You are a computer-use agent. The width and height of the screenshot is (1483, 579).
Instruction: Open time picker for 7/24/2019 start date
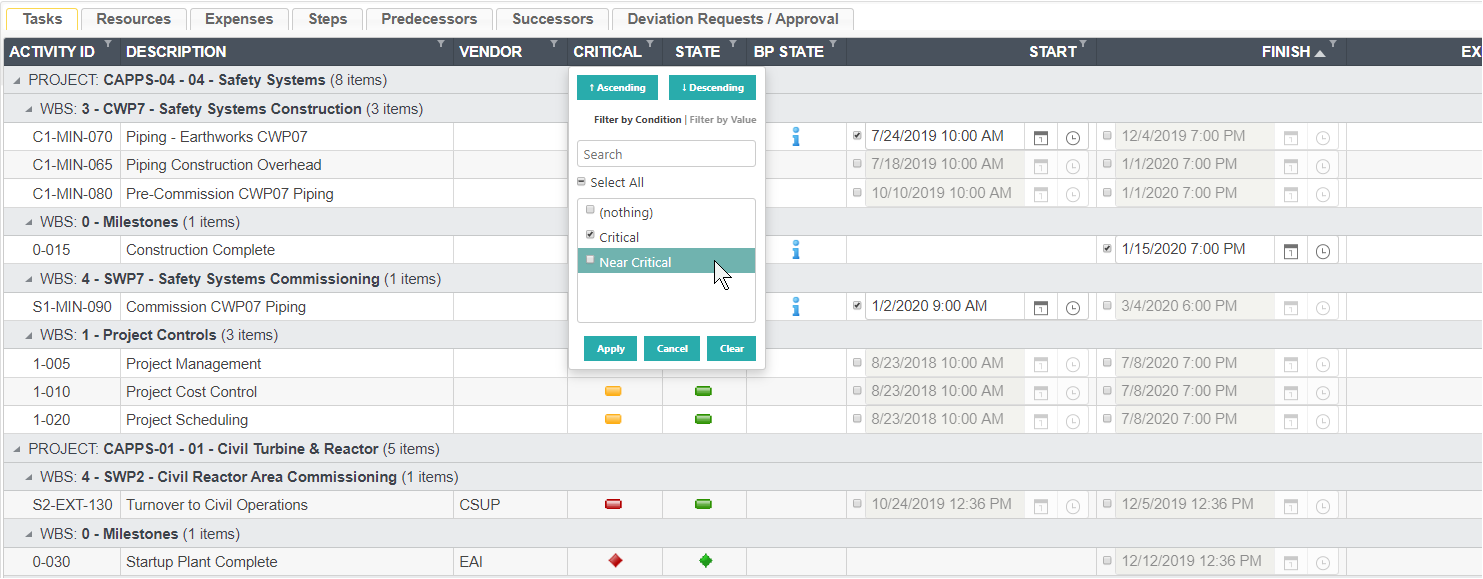point(1073,137)
